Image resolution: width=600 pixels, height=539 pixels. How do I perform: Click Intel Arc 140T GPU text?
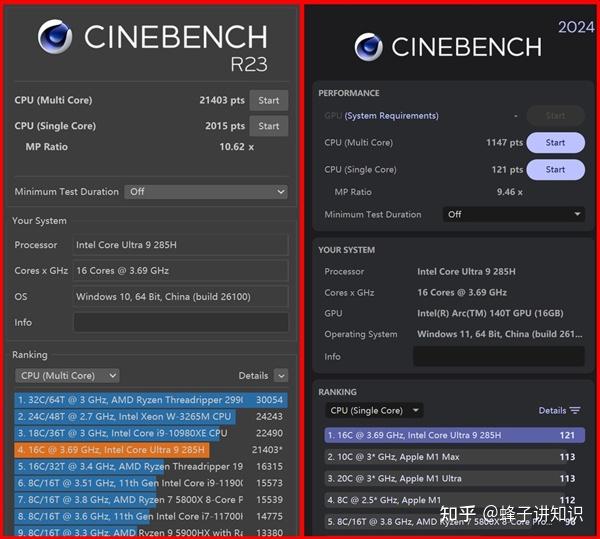coord(490,313)
